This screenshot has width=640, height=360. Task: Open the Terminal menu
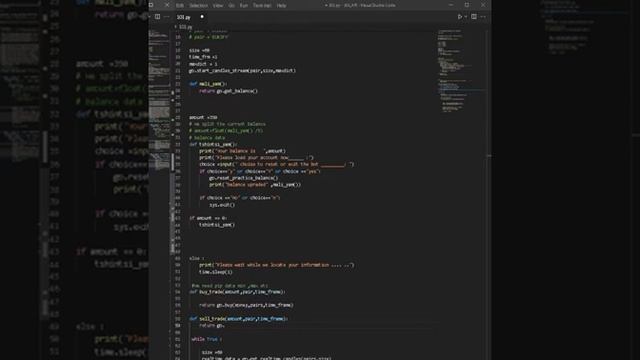[x=262, y=6]
